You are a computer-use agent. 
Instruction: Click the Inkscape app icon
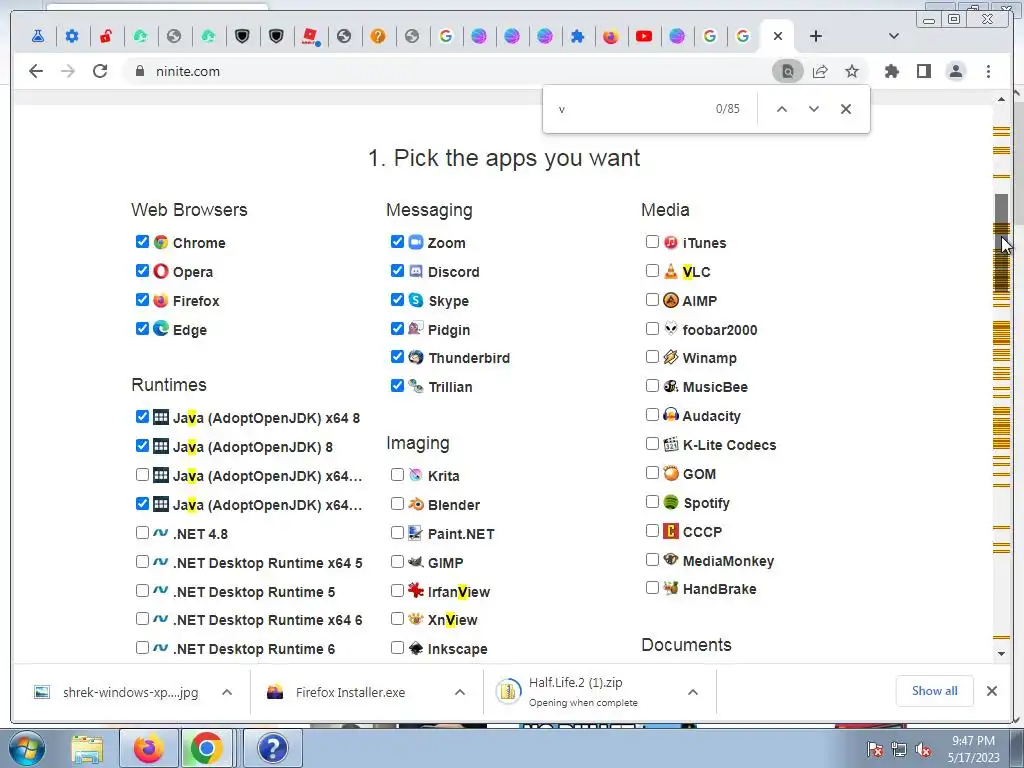tap(416, 648)
